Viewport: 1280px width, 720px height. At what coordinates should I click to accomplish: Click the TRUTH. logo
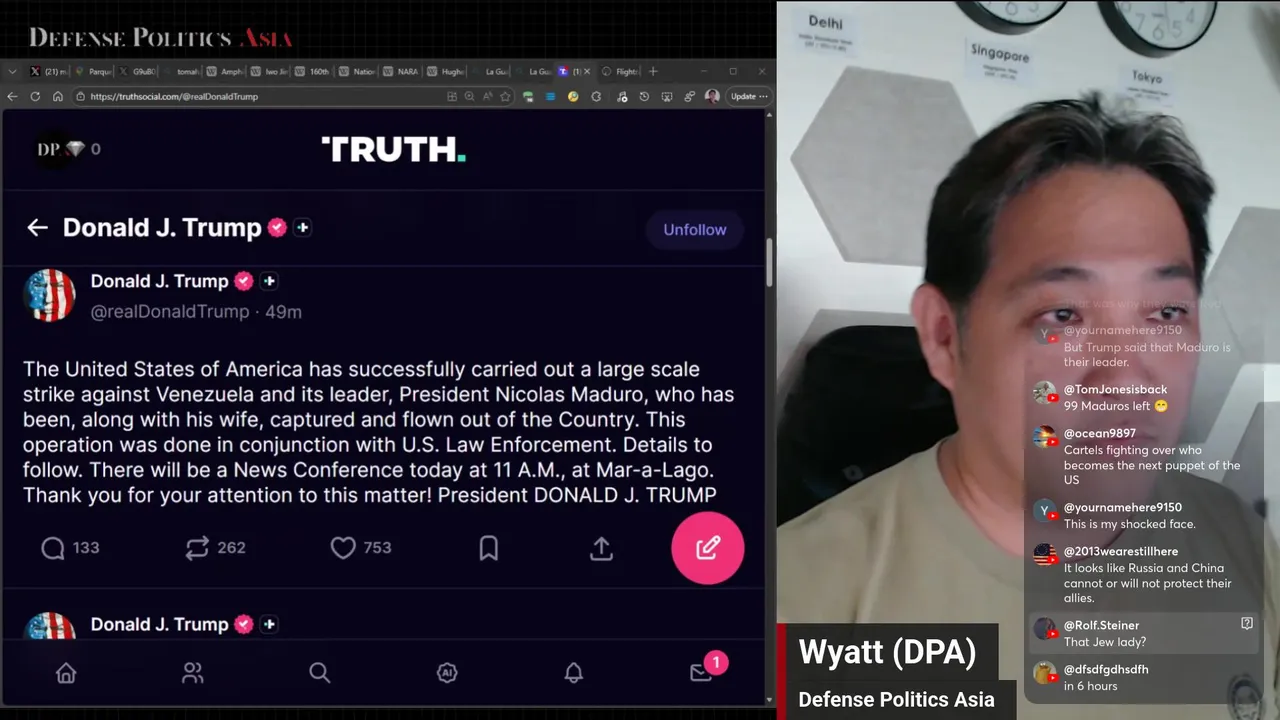pos(393,149)
